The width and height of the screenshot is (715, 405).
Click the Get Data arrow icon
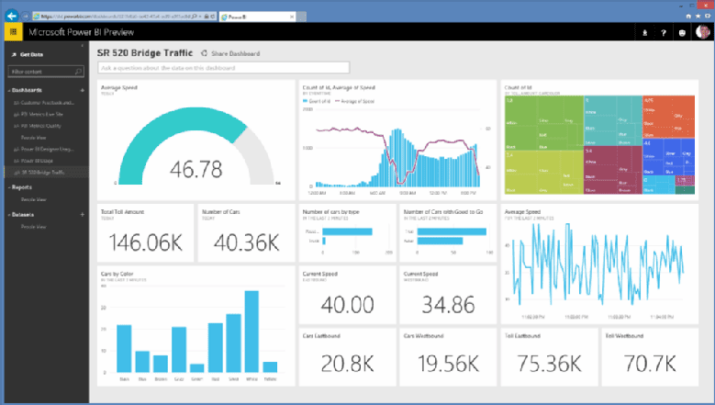tap(13, 53)
